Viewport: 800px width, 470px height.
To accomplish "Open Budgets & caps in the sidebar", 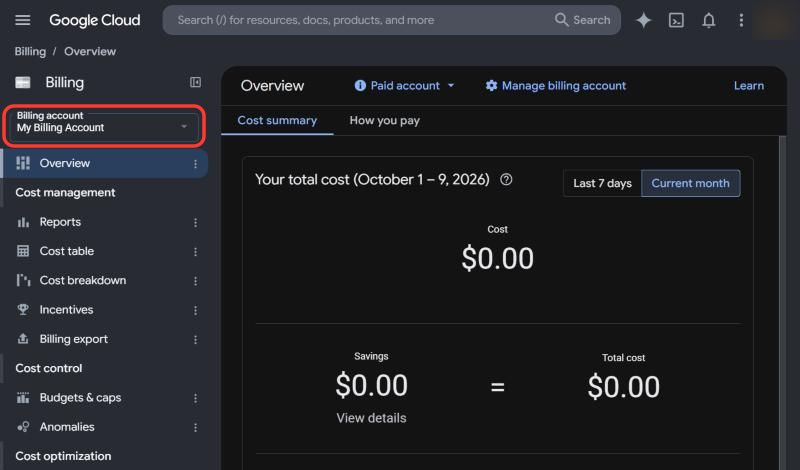I will click(x=80, y=398).
